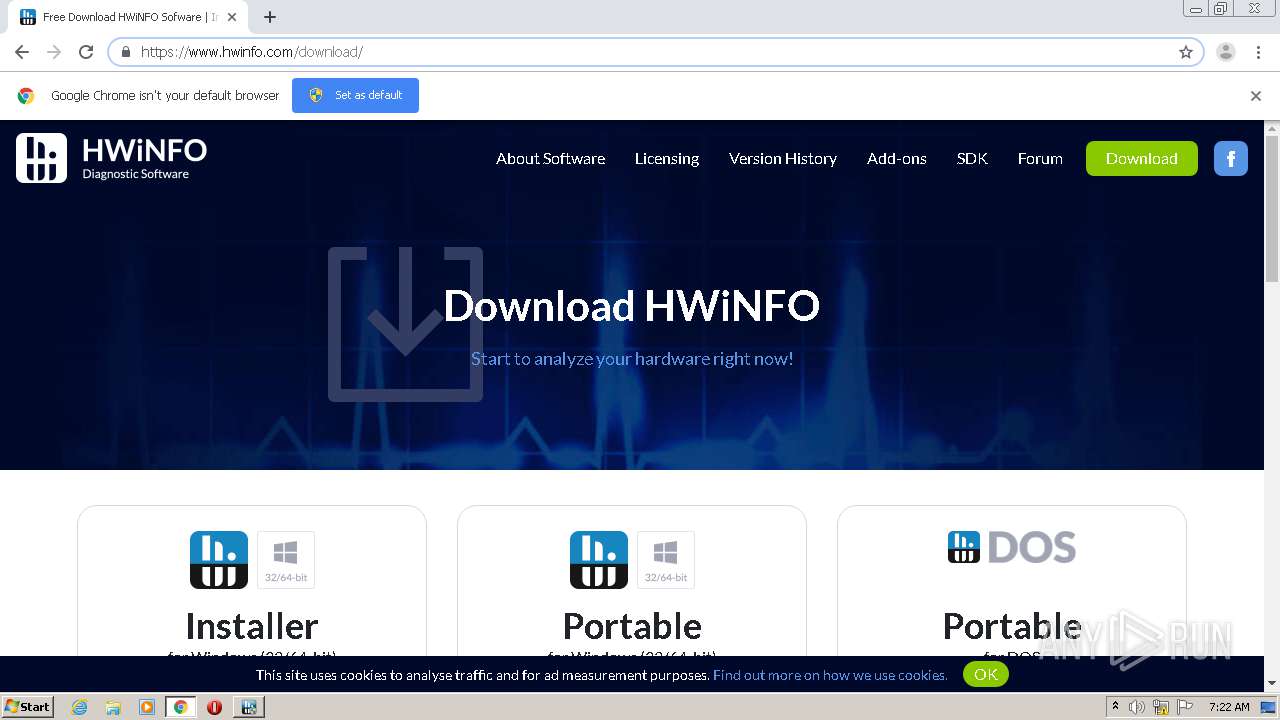Open the Chrome profile avatar icon
Screen dimensions: 1280x720
click(x=1226, y=52)
